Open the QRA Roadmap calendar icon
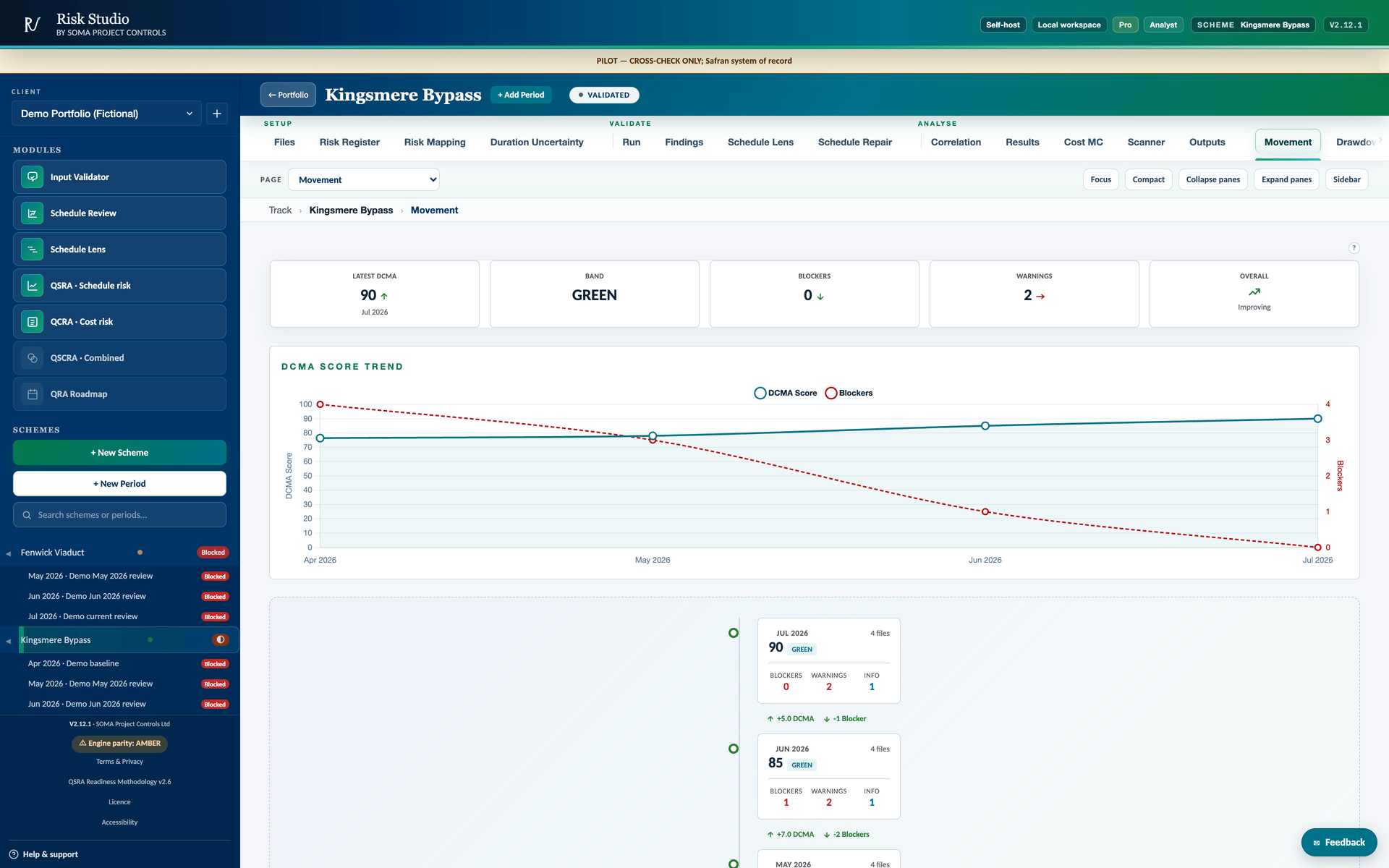This screenshot has height=868, width=1389. 33,394
